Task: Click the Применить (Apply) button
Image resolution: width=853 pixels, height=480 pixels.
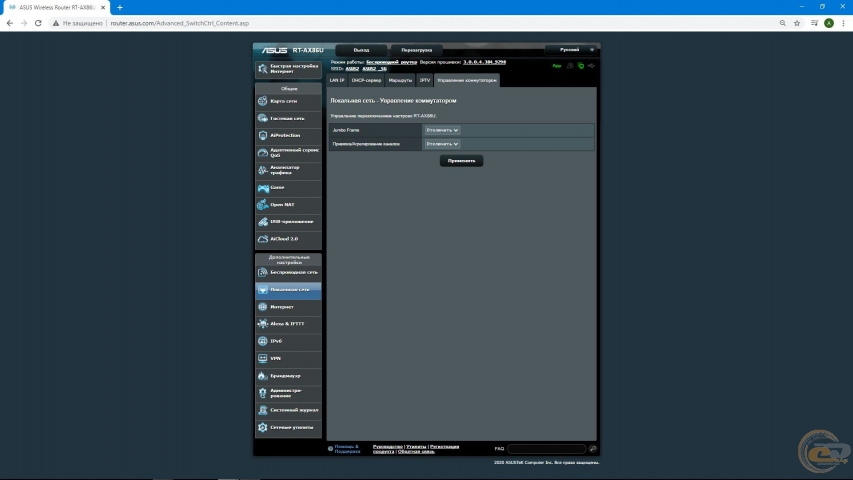Action: click(x=461, y=161)
